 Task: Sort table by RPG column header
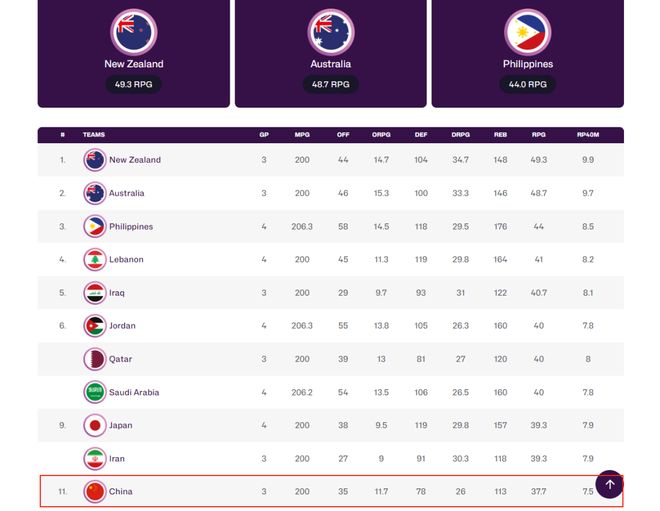point(538,135)
